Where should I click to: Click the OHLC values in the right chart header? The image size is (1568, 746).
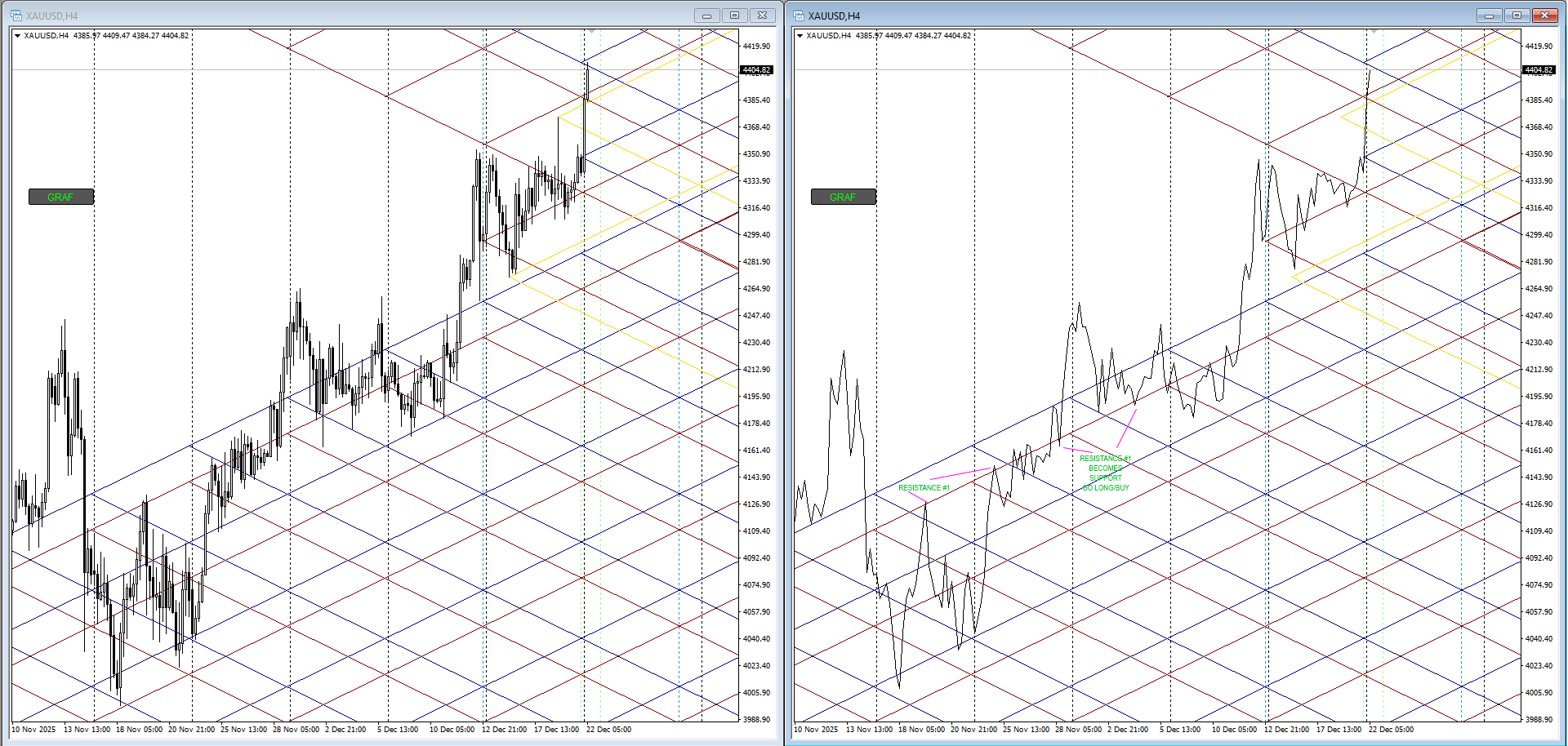click(913, 36)
